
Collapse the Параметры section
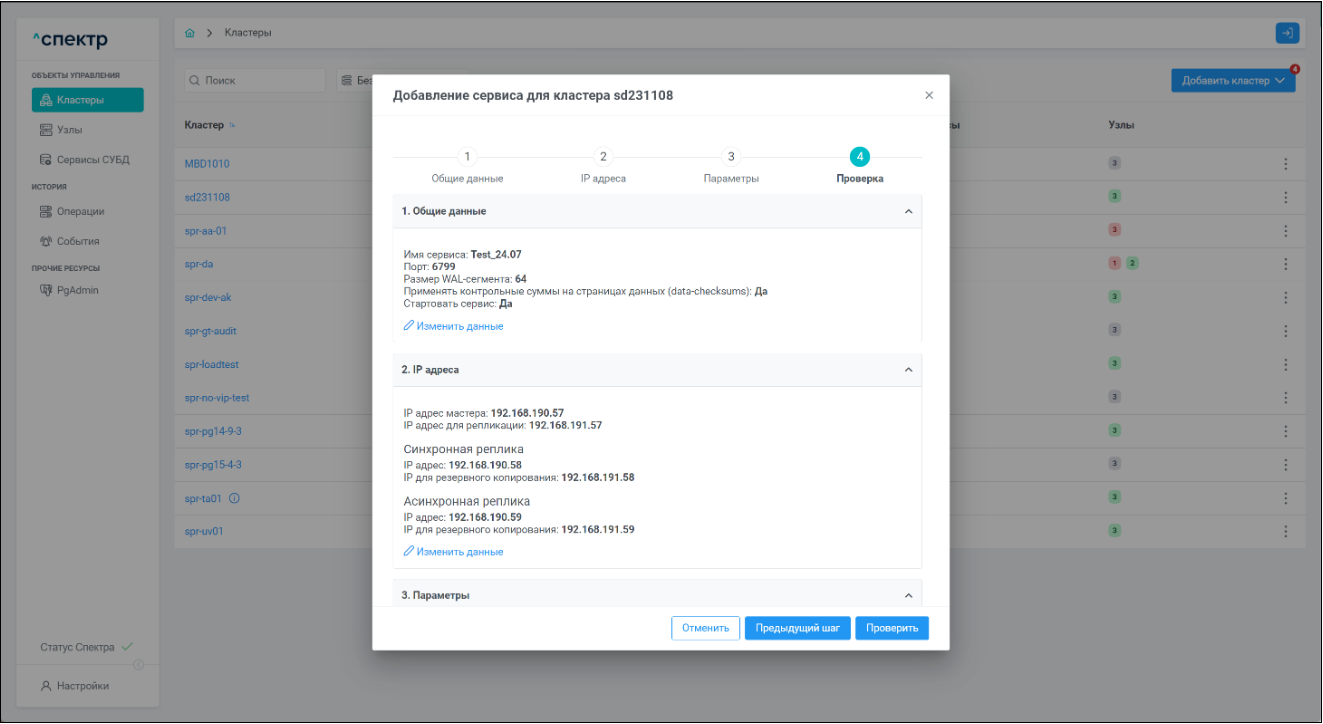pos(908,596)
